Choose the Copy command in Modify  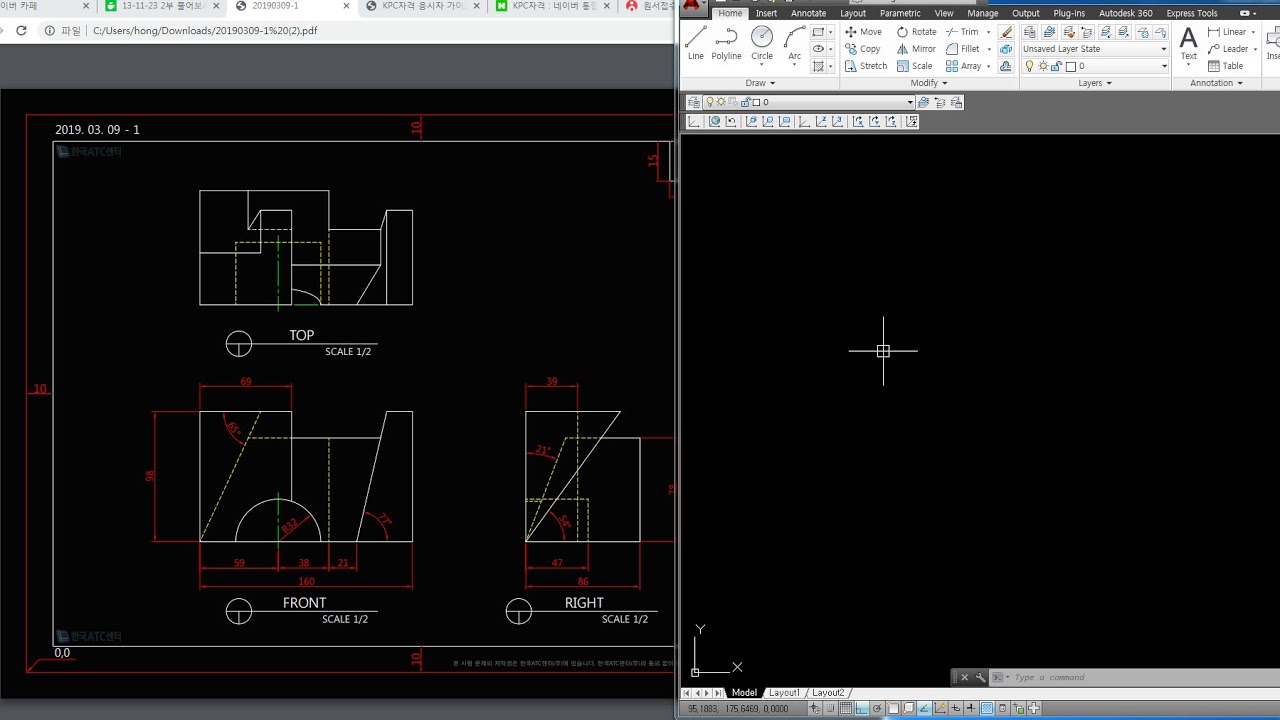coord(863,49)
